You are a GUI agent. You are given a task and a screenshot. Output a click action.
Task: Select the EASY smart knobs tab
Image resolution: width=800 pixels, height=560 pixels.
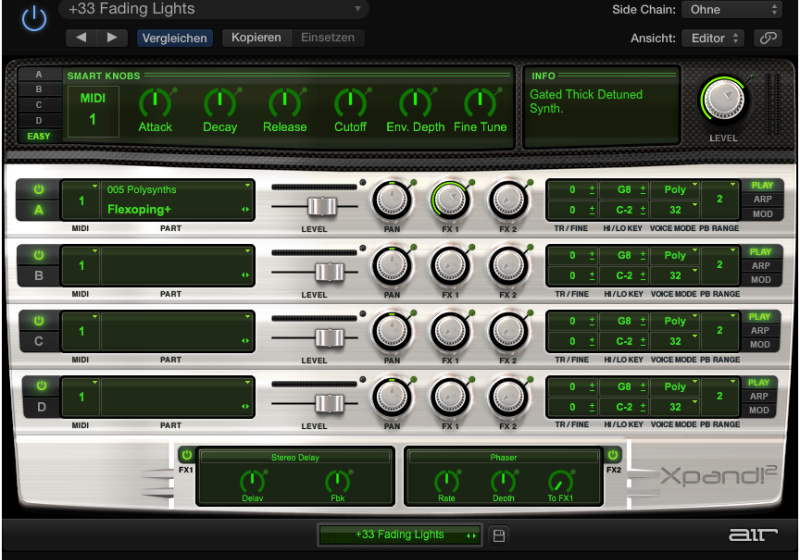pyautogui.click(x=39, y=136)
